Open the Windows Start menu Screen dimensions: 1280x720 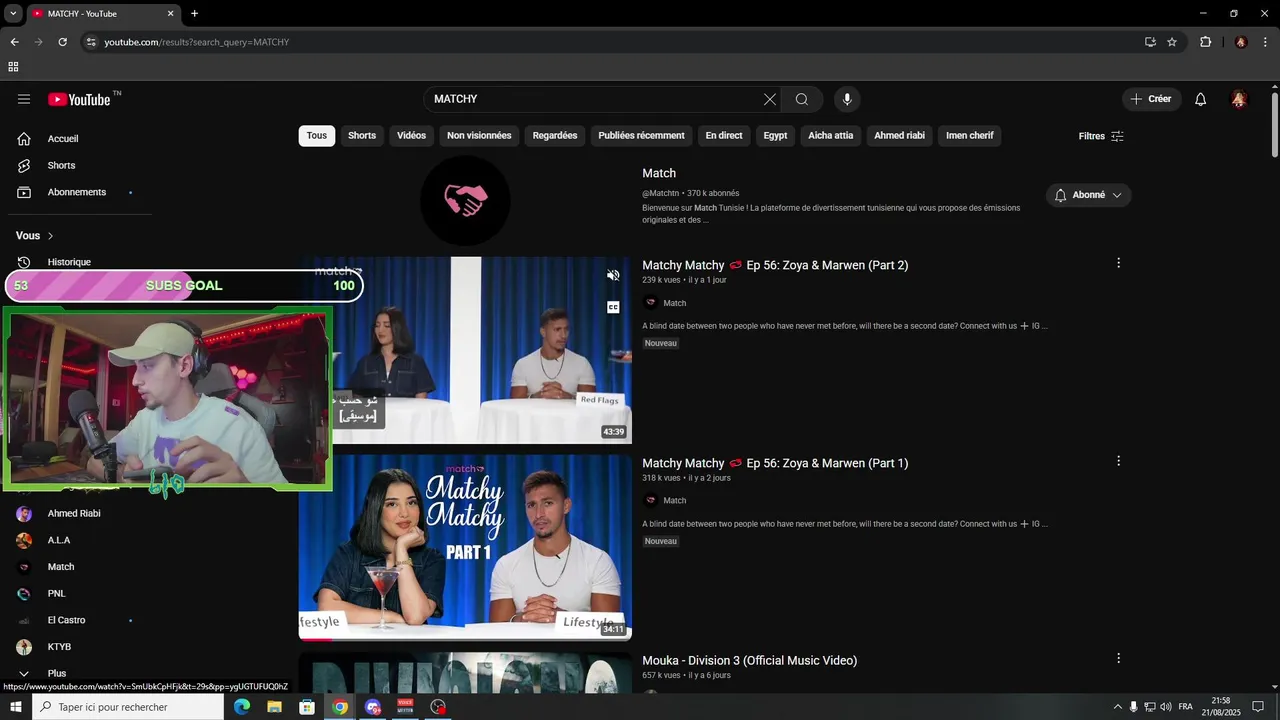(15, 707)
